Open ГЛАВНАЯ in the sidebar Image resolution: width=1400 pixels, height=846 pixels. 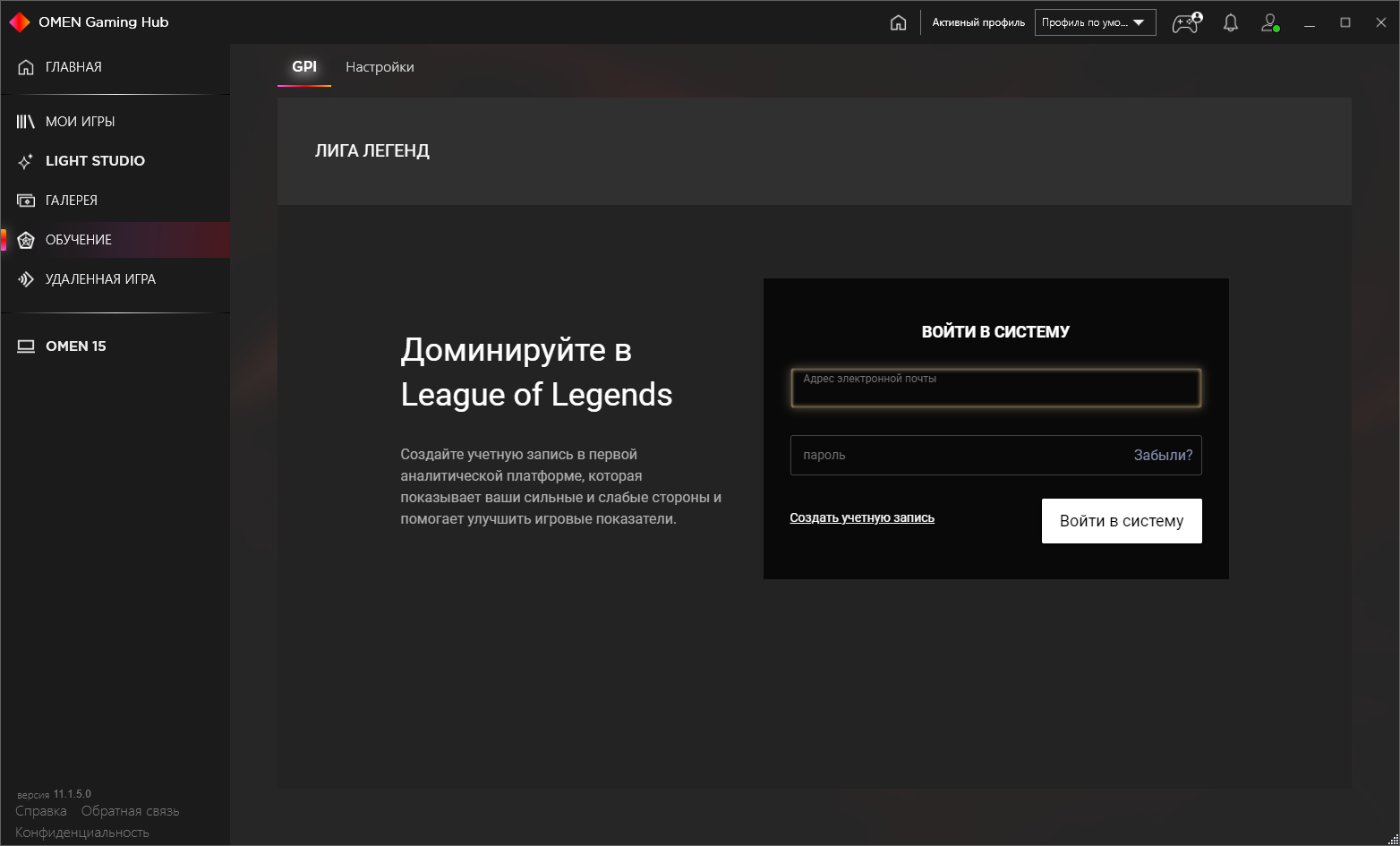coord(115,67)
